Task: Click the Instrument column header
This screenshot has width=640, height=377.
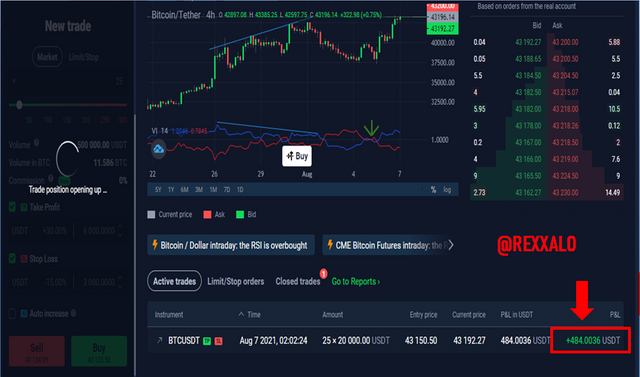Action: pos(169,315)
